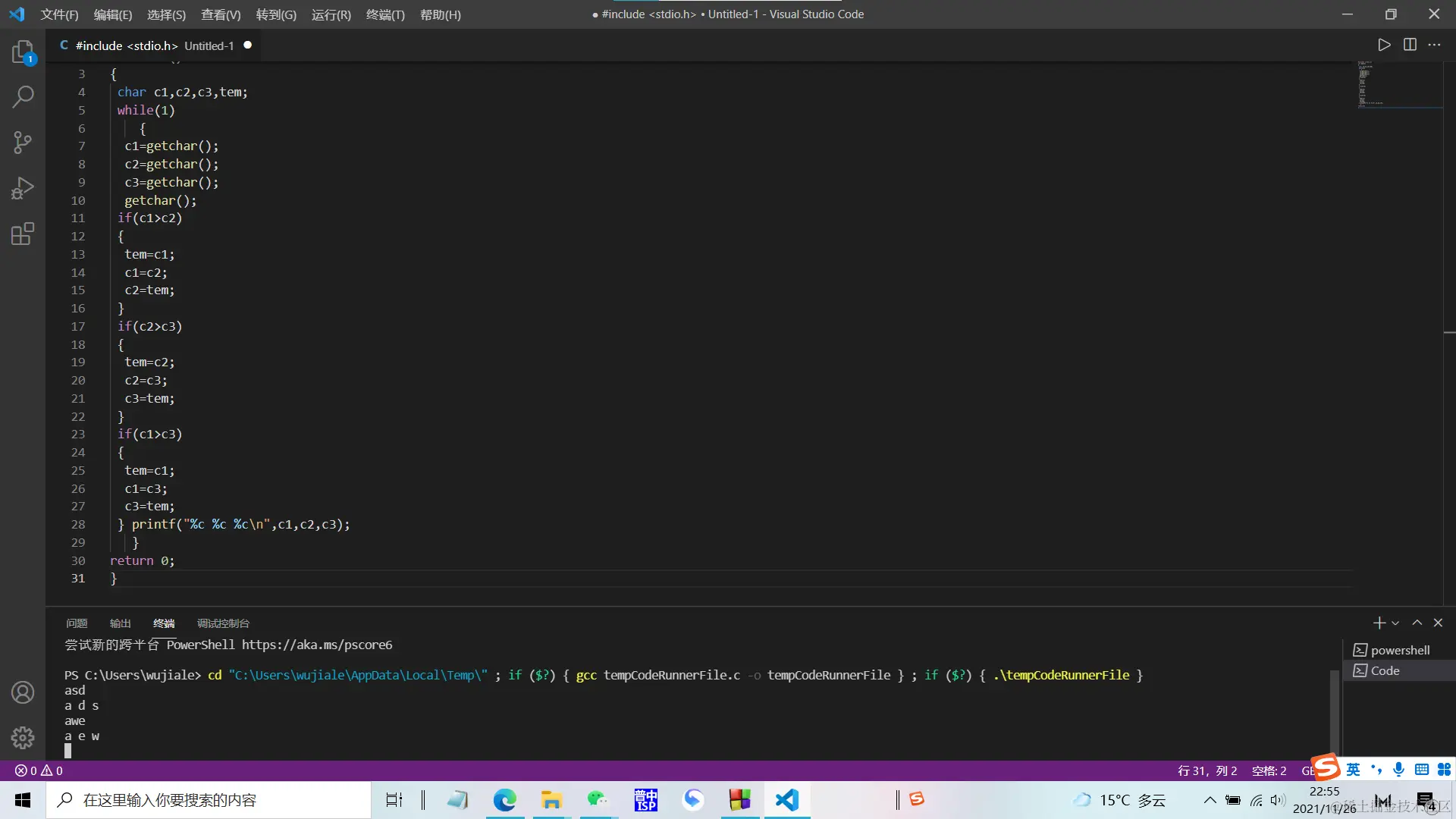Select the powershell terminal instance
1456x819 pixels.
click(x=1400, y=650)
